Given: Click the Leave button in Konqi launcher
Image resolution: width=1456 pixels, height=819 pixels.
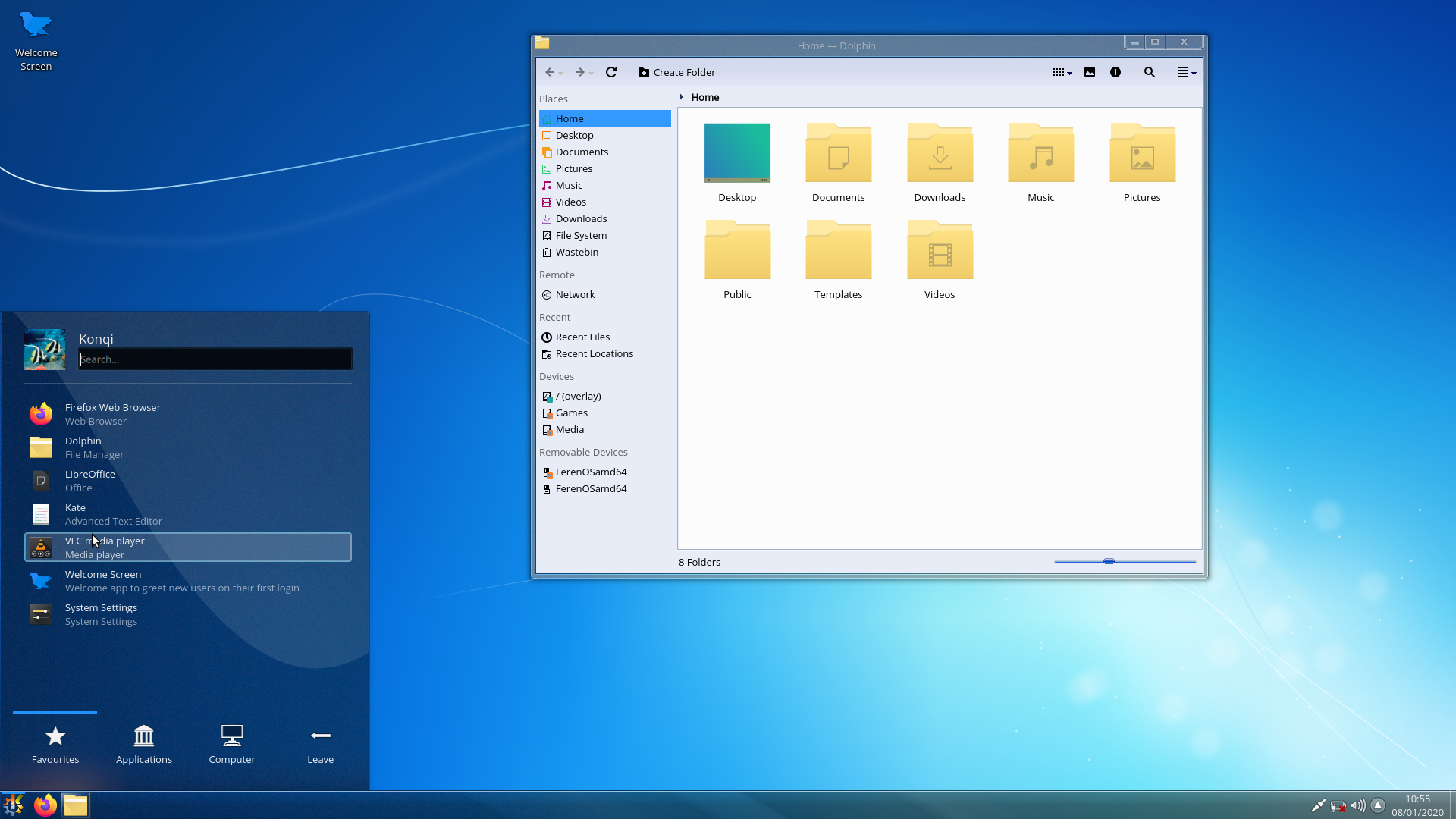Looking at the screenshot, I should click(x=320, y=744).
